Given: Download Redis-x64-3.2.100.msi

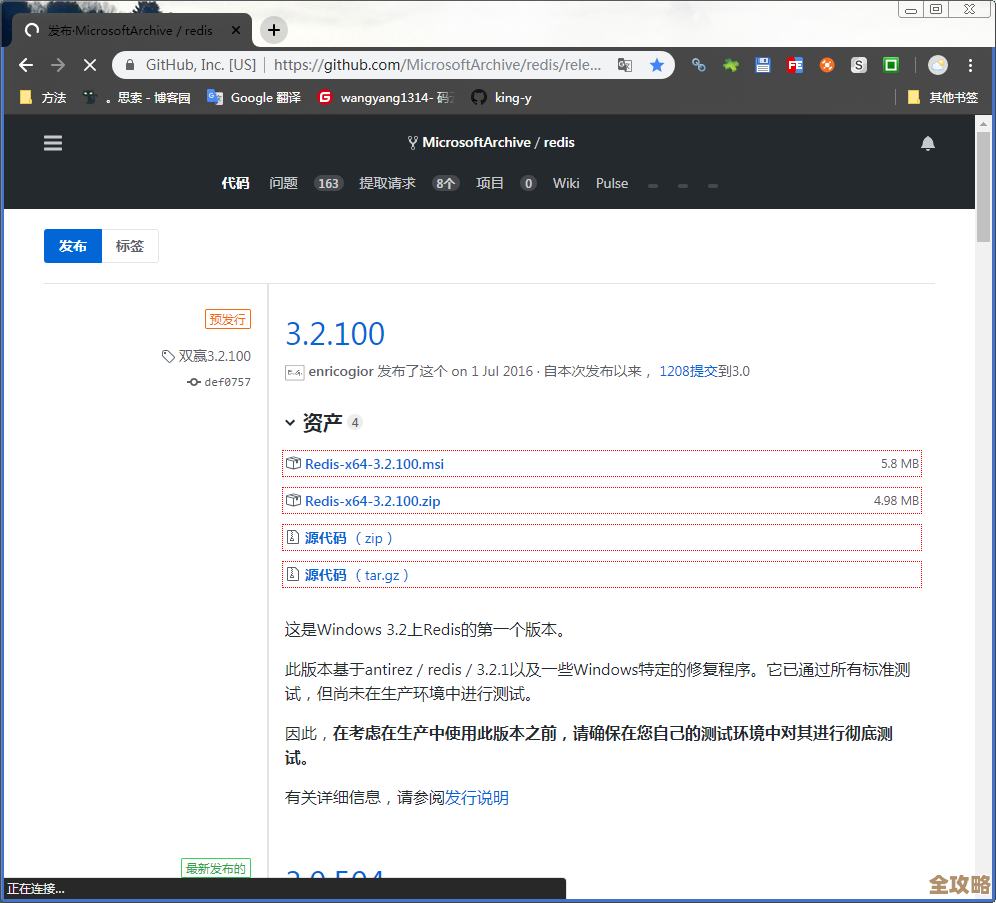Looking at the screenshot, I should [x=374, y=463].
